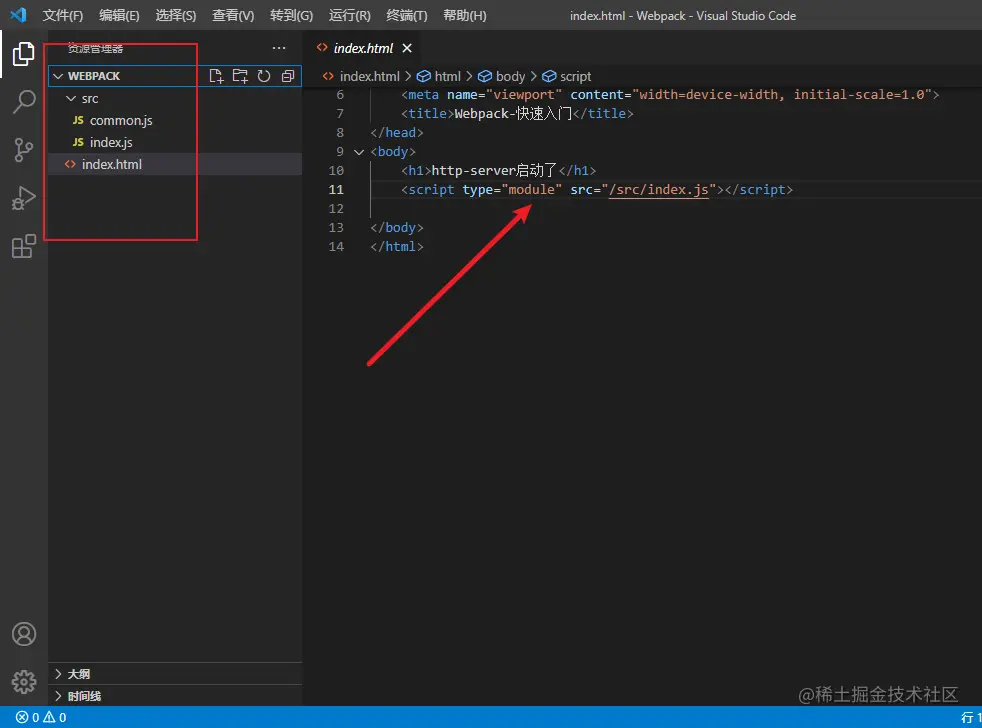The width and height of the screenshot is (982, 728).
Task: Open explorer more actions ellipsis
Action: 279,48
